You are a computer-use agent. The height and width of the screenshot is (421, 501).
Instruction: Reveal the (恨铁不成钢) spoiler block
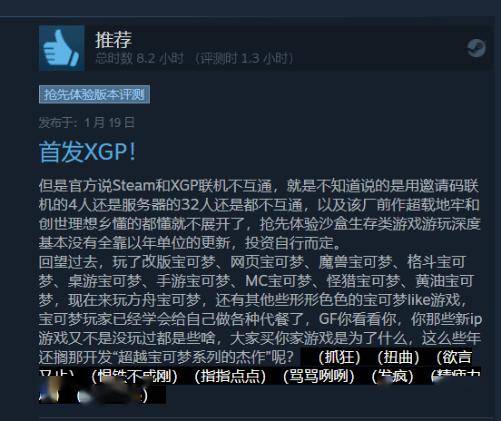coord(134,376)
